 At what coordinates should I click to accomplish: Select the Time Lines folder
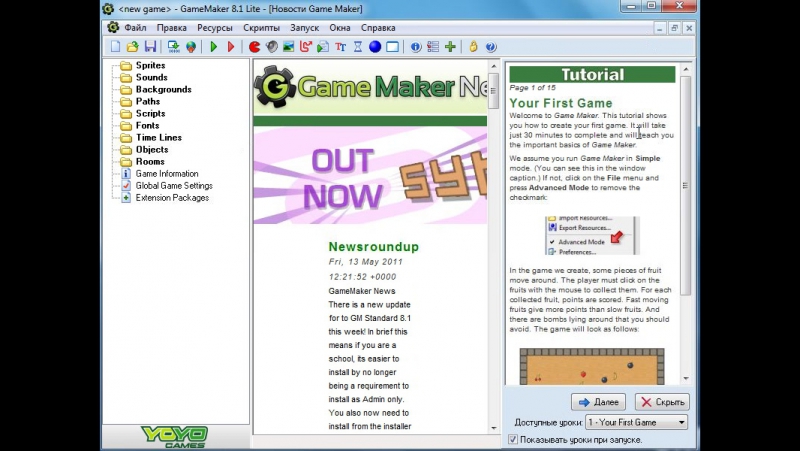pos(158,138)
